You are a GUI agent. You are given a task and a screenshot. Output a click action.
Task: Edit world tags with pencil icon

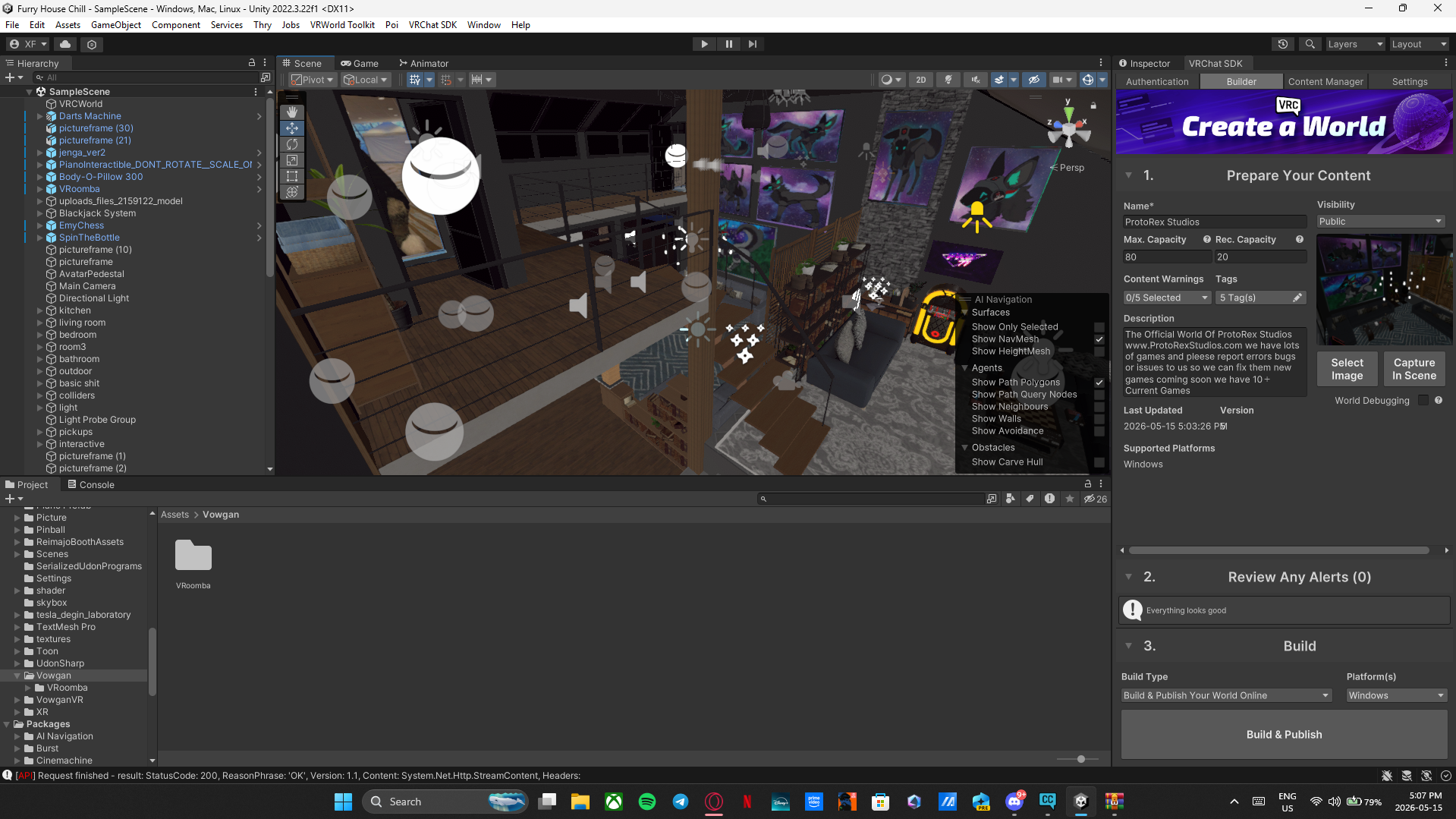(x=1297, y=298)
